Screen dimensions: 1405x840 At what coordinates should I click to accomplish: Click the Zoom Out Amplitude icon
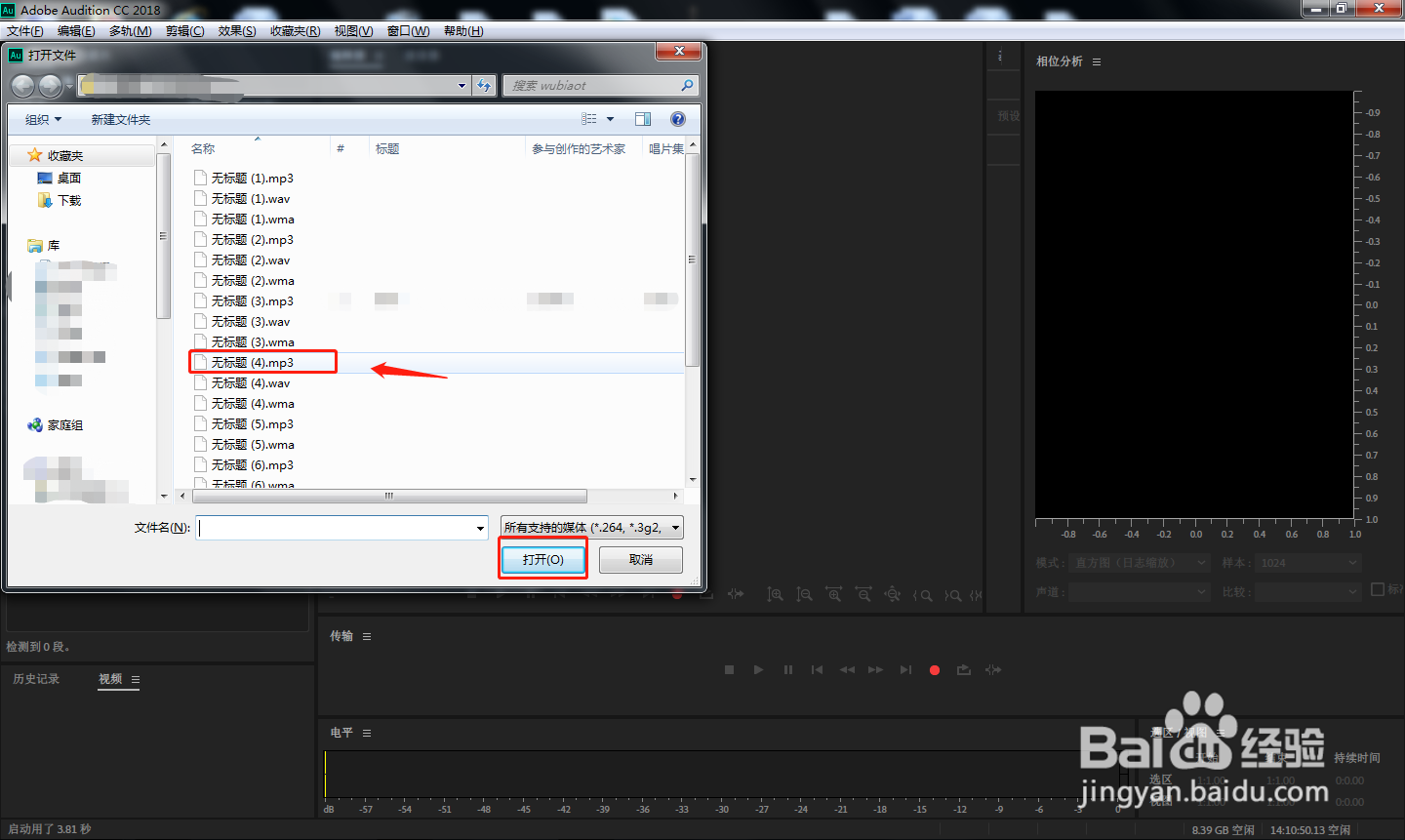804,594
